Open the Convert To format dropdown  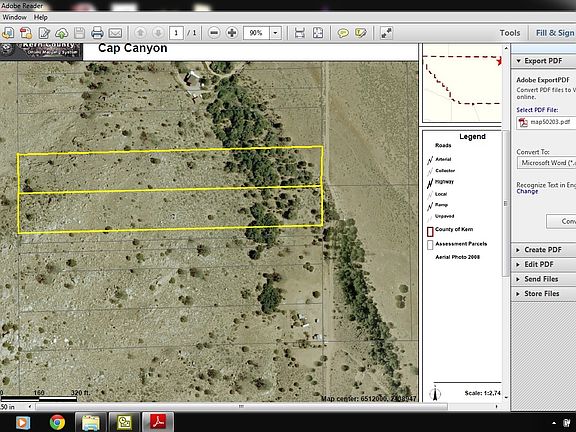click(x=546, y=163)
